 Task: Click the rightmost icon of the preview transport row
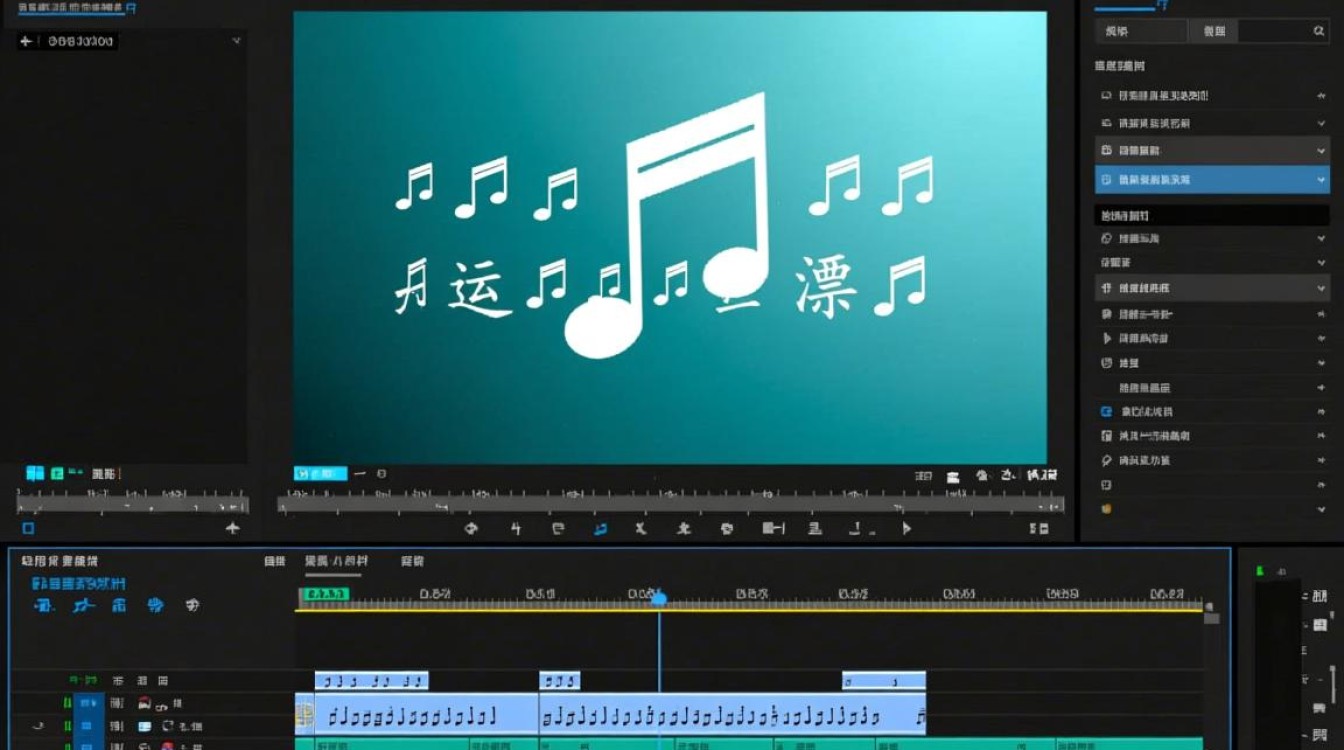point(1040,529)
